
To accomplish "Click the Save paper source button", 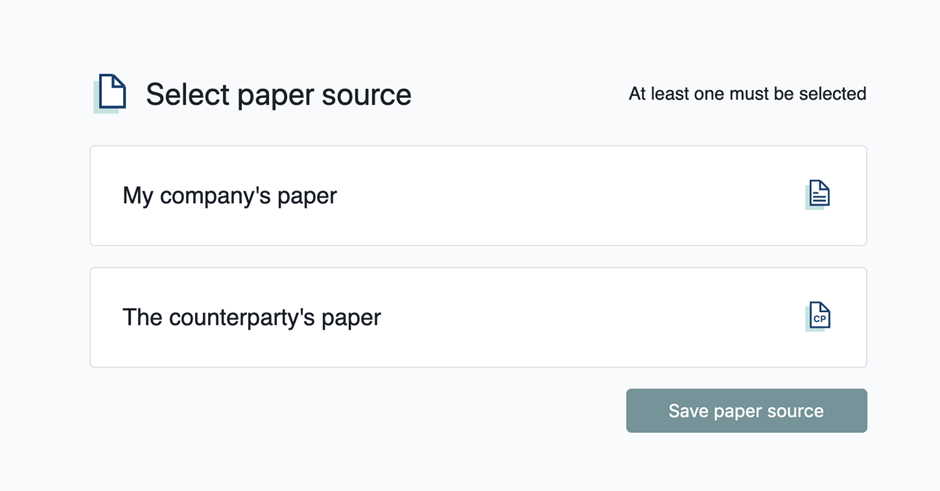I will 746,411.
